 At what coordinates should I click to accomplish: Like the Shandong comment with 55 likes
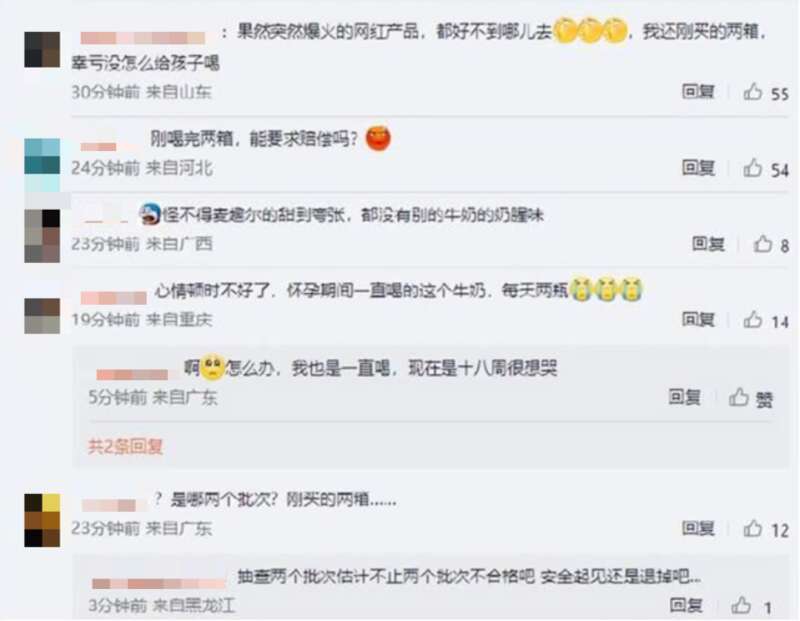[753, 92]
